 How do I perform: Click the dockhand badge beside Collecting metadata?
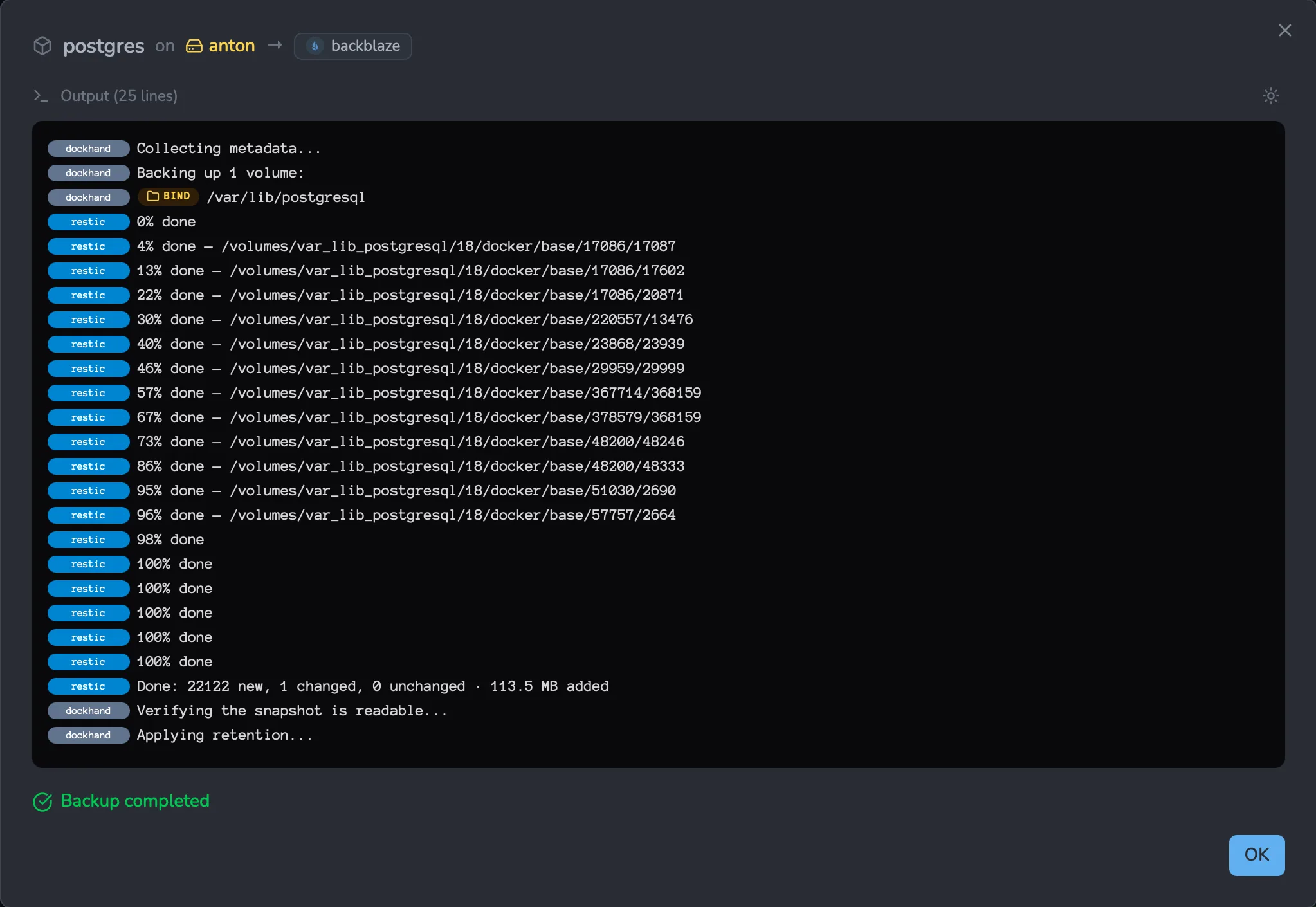(88, 149)
